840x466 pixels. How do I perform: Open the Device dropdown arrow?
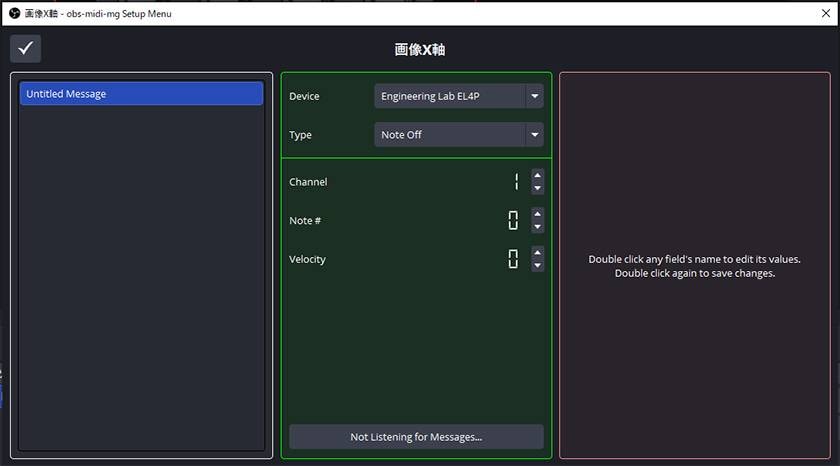[535, 96]
